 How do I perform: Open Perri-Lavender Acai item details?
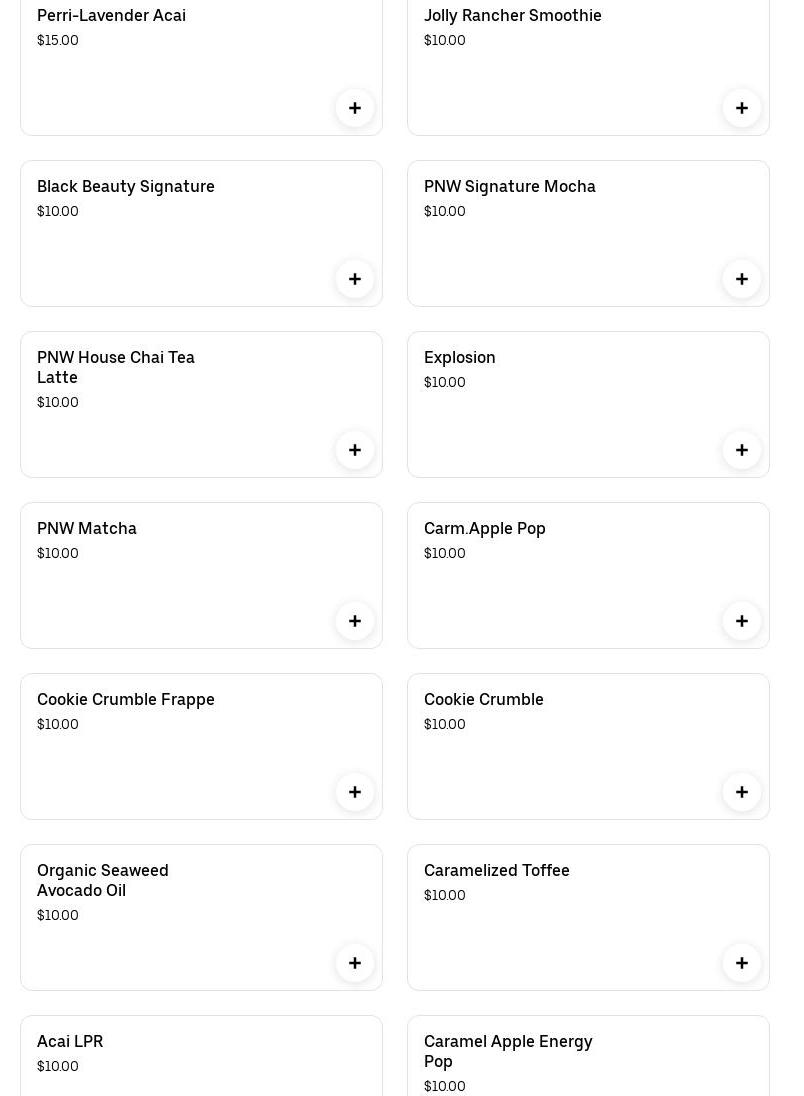[111, 16]
